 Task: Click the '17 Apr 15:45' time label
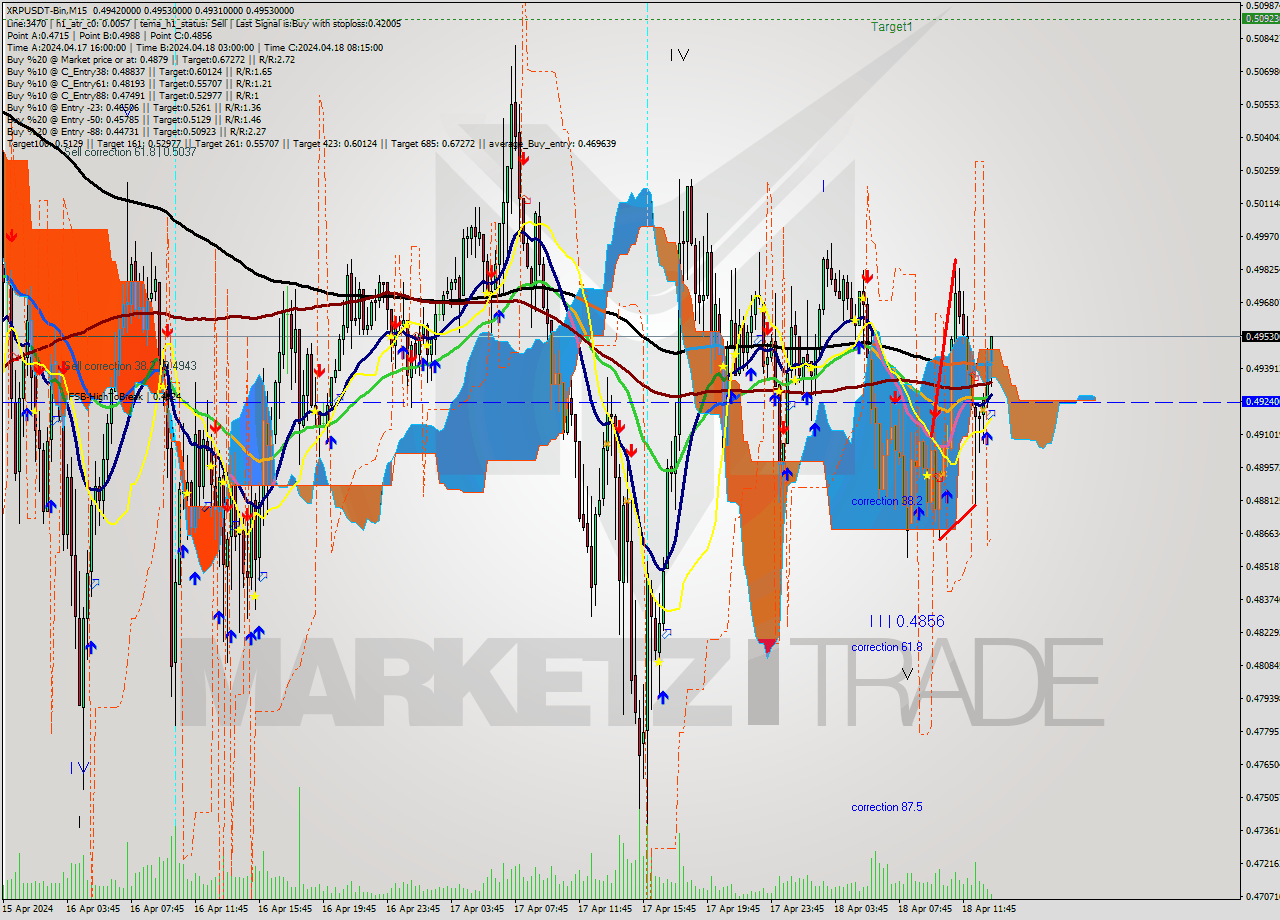click(x=668, y=909)
